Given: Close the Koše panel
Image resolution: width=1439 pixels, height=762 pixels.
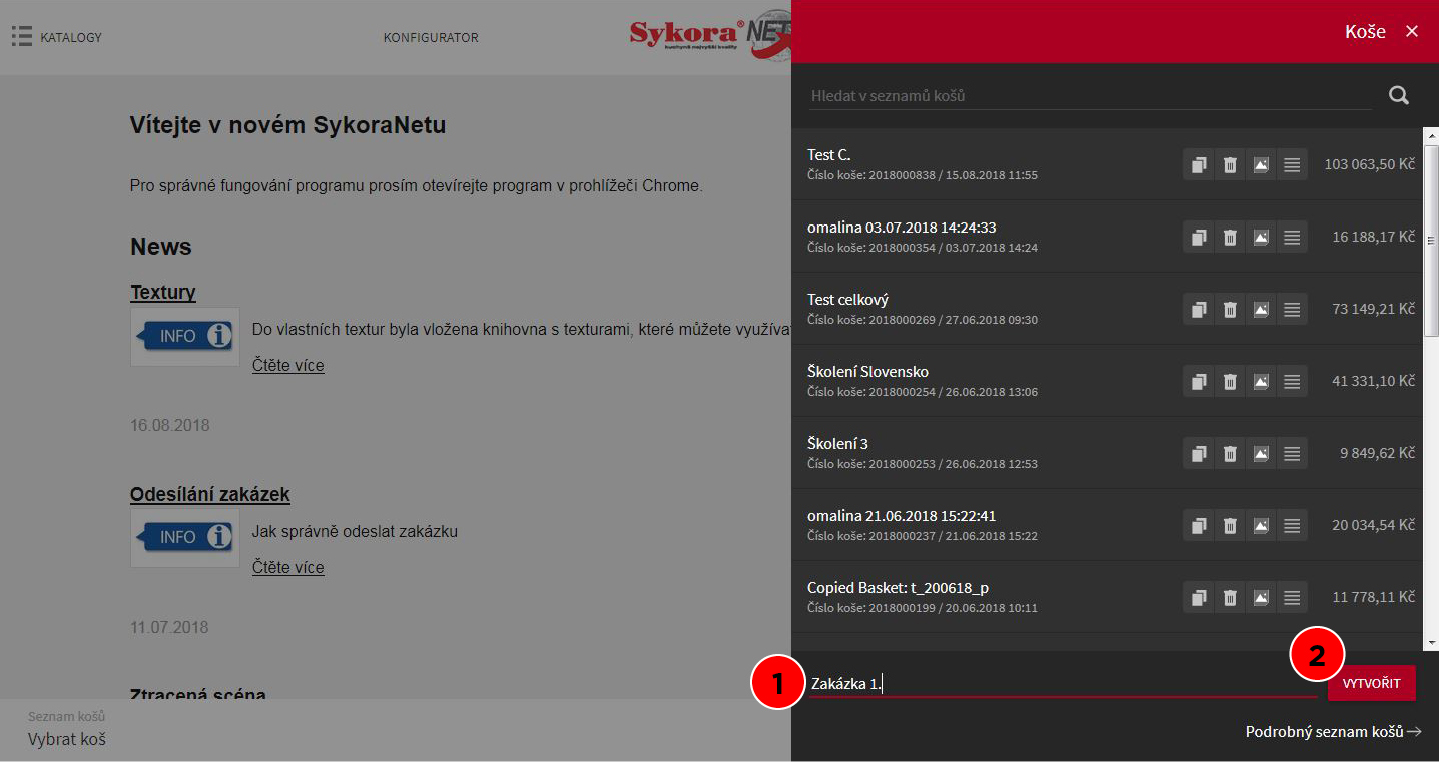Looking at the screenshot, I should pyautogui.click(x=1412, y=31).
